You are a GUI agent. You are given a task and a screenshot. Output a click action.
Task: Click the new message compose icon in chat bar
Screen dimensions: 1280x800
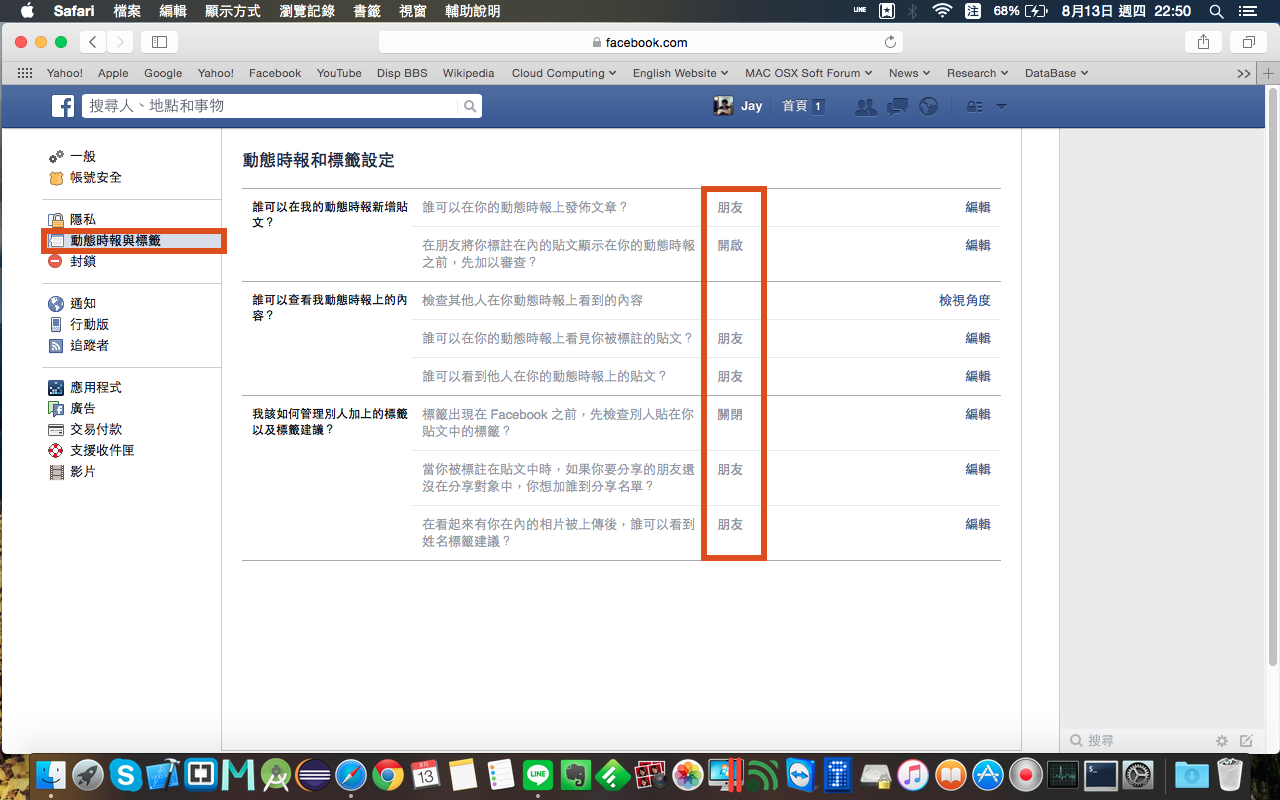click(x=1246, y=741)
